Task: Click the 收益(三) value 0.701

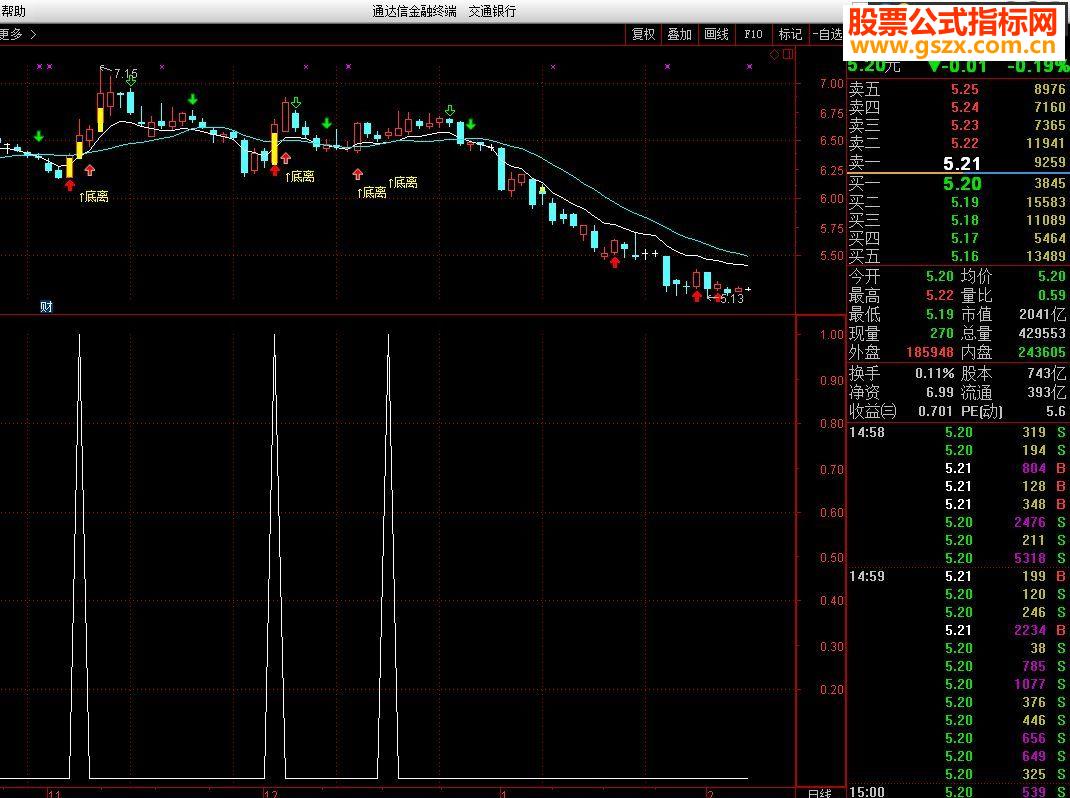Action: (934, 412)
